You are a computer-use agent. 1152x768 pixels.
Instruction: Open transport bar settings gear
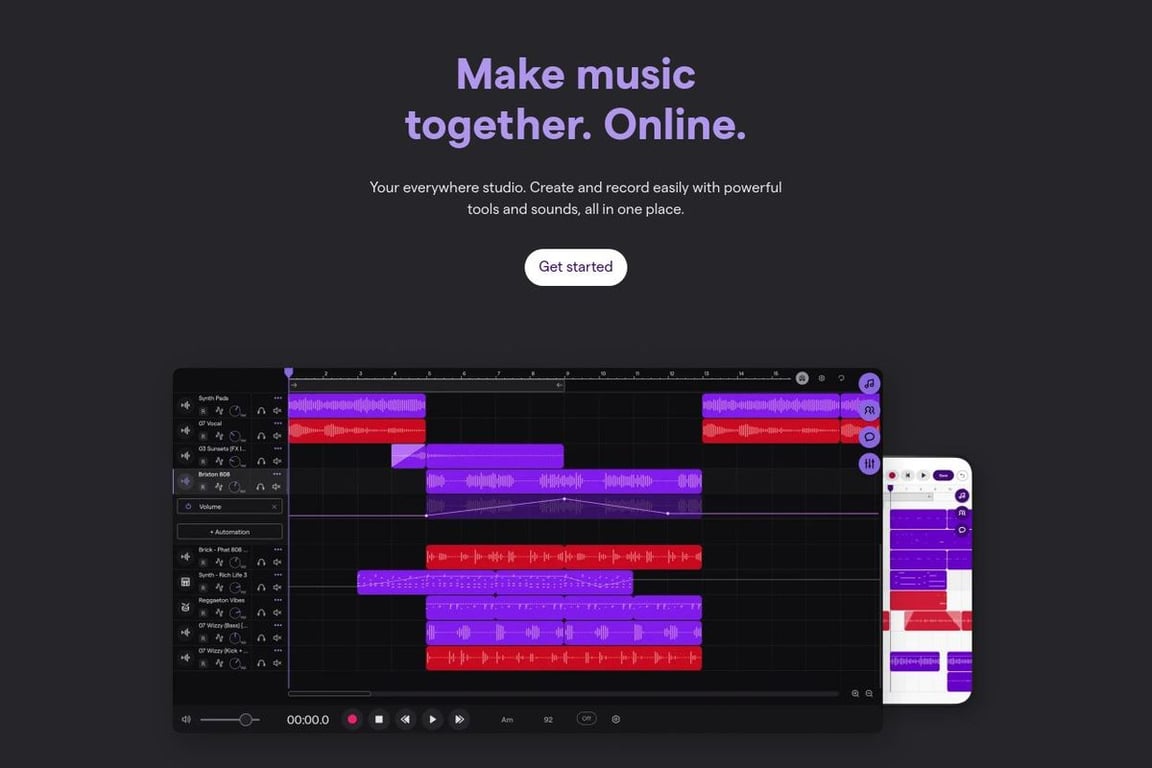pyautogui.click(x=615, y=718)
